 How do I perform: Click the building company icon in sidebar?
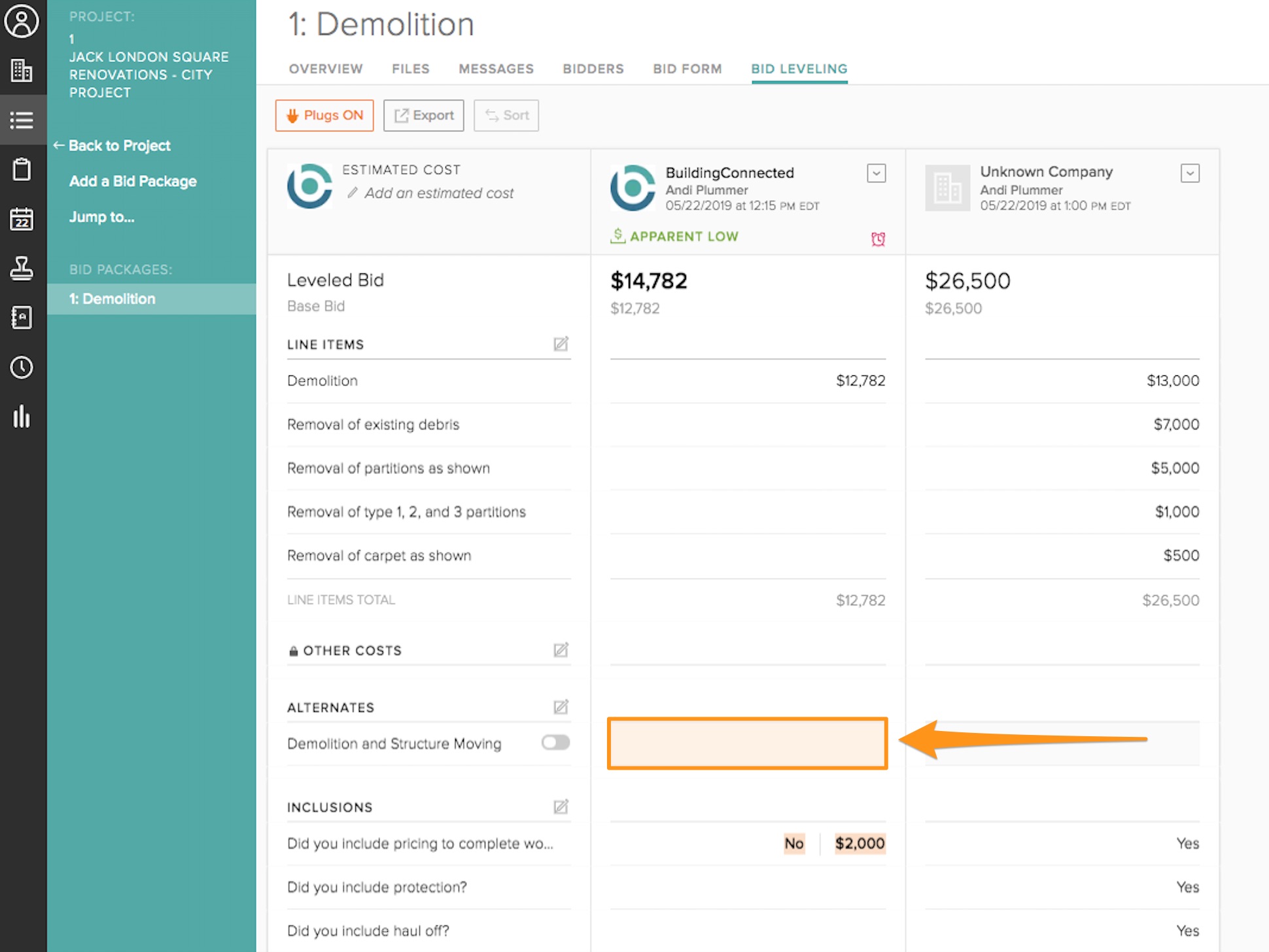[x=22, y=71]
